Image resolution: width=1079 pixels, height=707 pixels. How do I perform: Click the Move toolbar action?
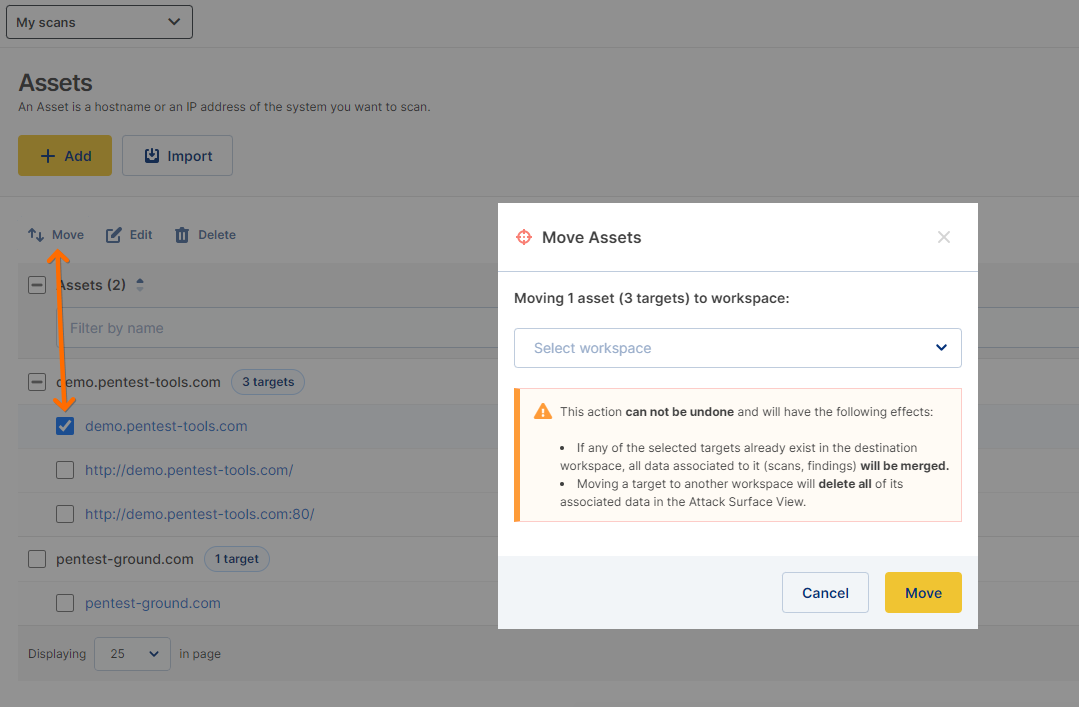click(x=56, y=235)
